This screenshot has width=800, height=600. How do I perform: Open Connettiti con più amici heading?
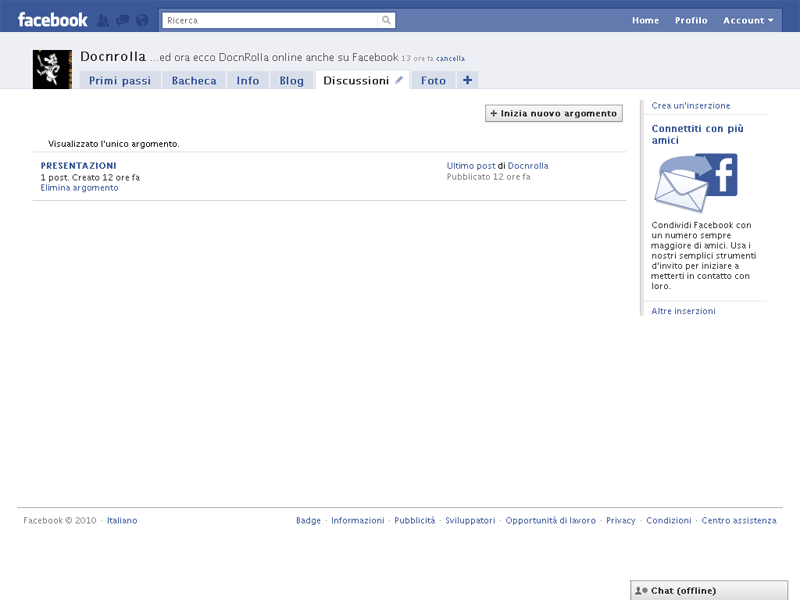click(697, 134)
